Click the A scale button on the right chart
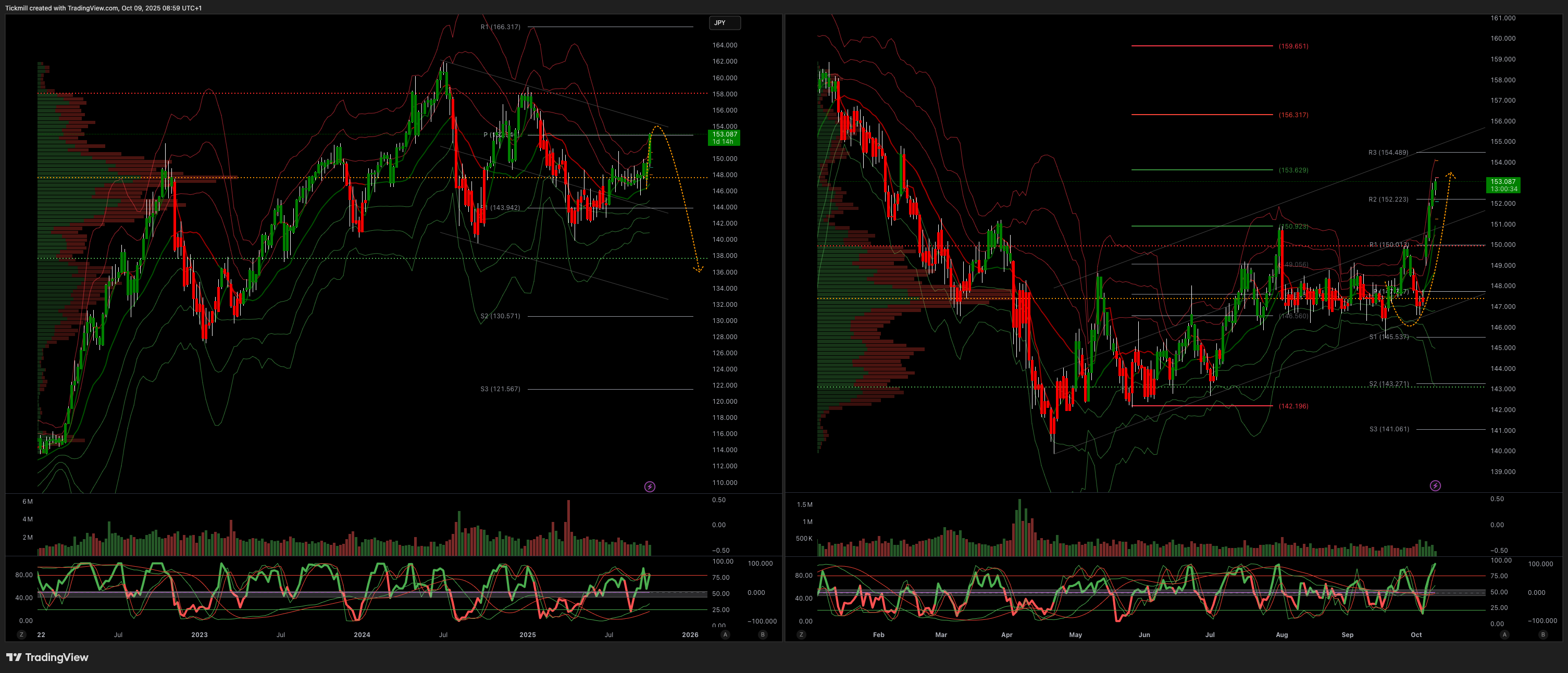This screenshot has width=1568, height=673. 1504,634
